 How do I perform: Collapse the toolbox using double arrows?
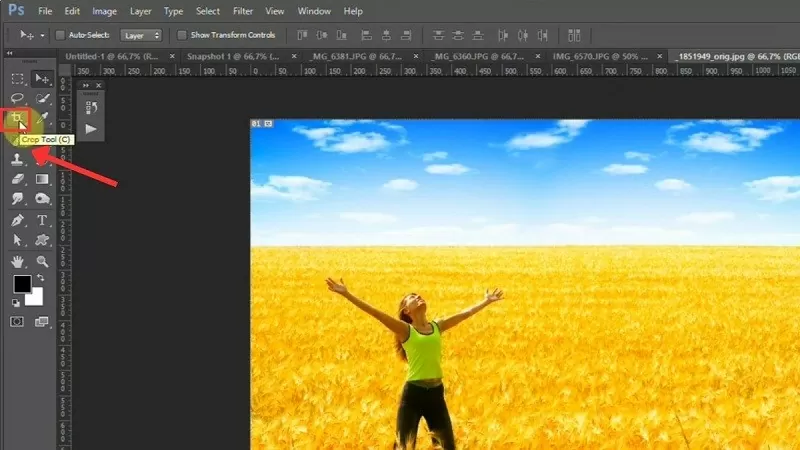click(10, 53)
